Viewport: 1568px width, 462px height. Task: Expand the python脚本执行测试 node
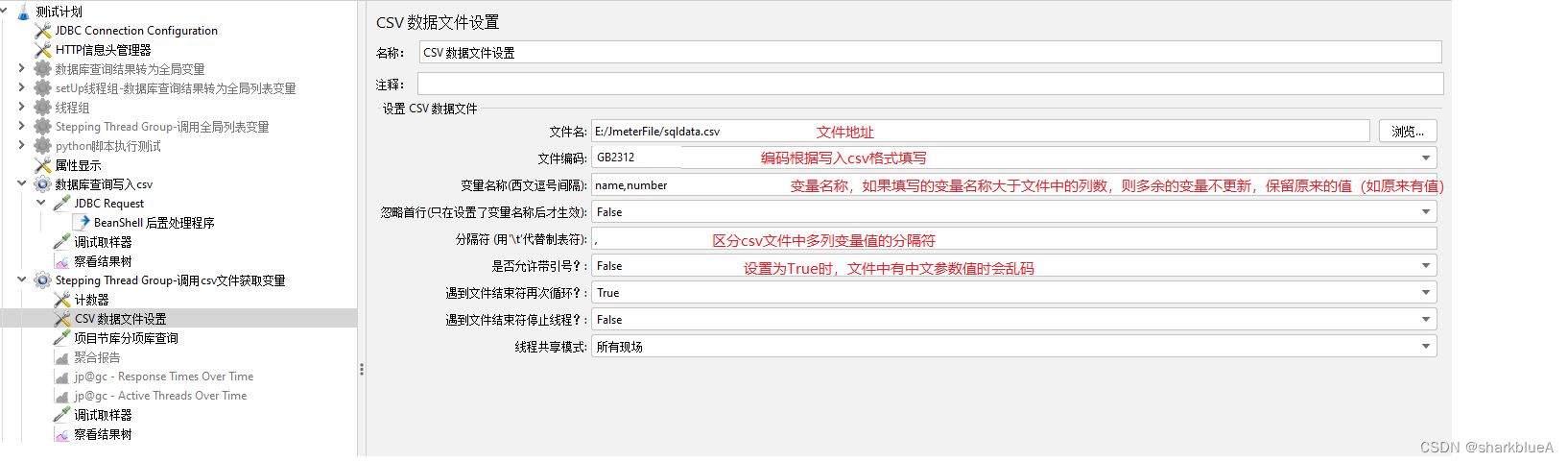[22, 146]
